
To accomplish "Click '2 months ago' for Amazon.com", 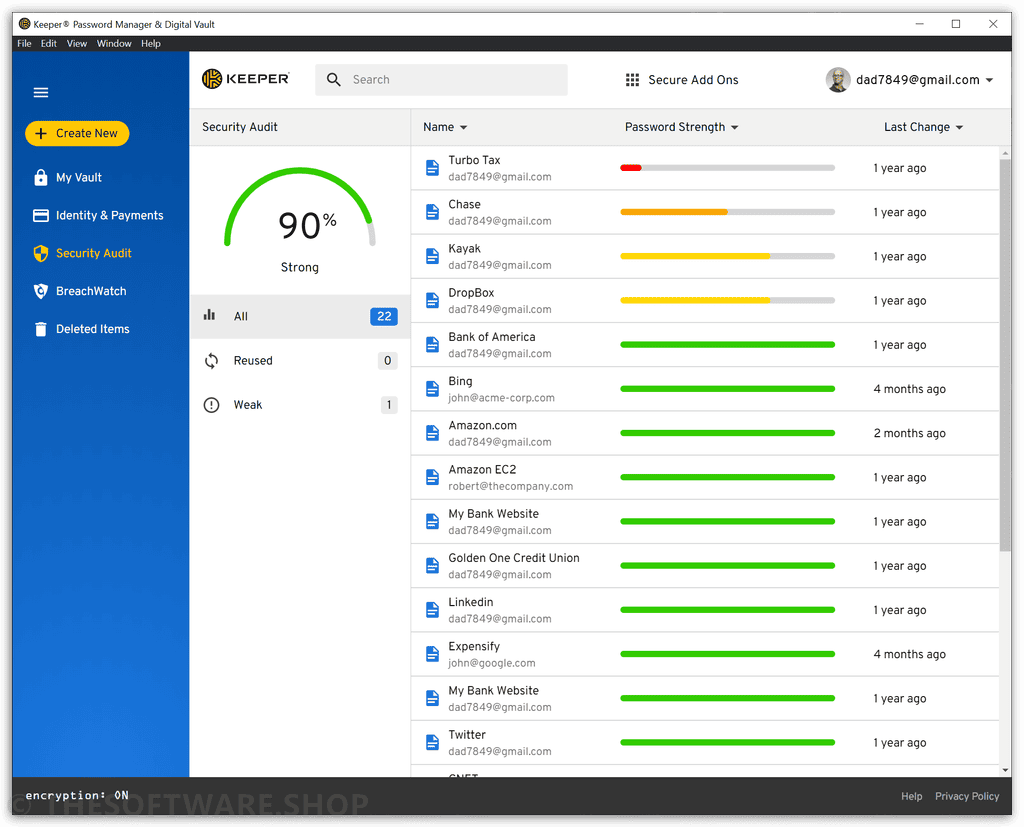I will [910, 433].
